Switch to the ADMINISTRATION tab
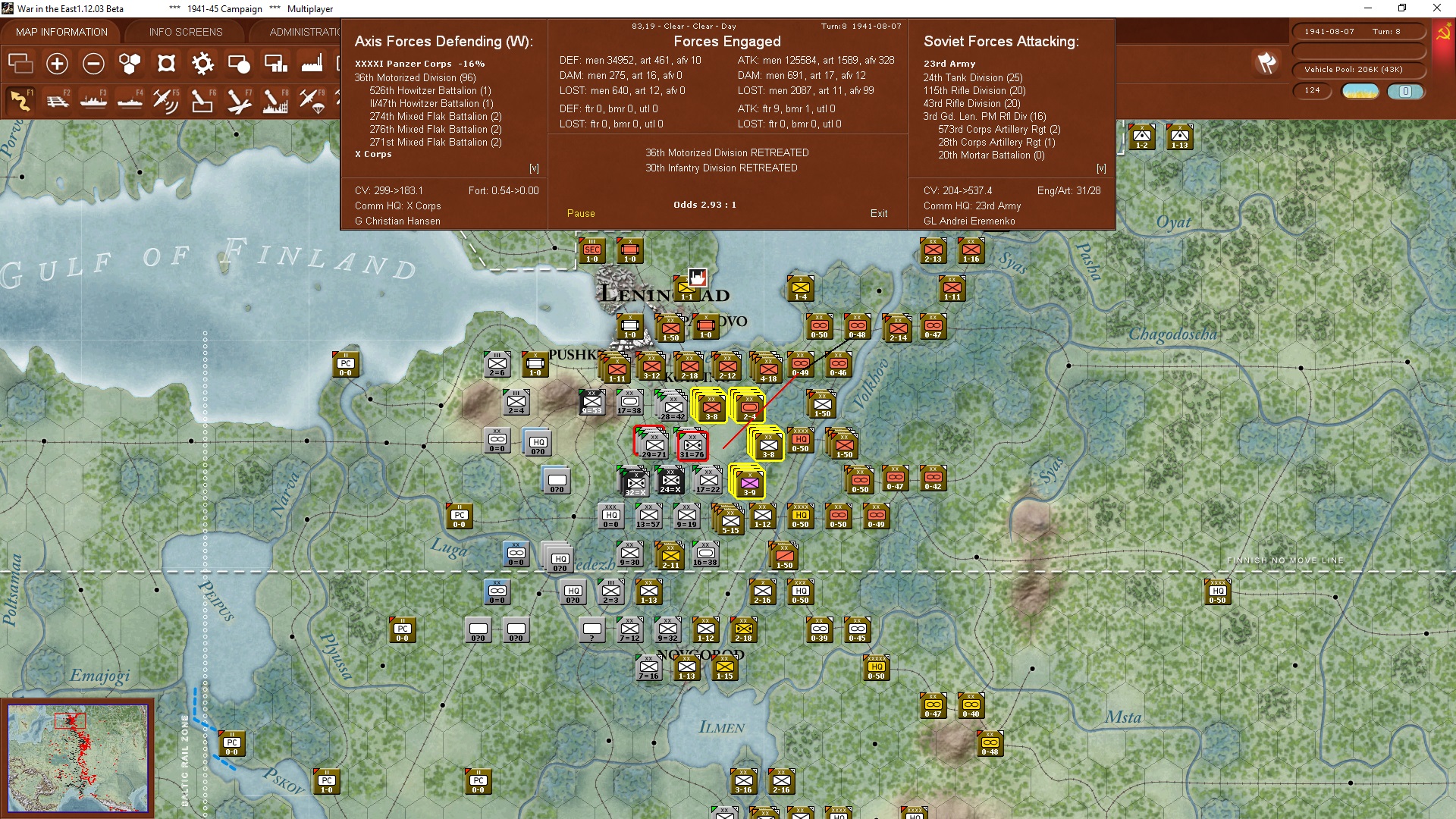The height and width of the screenshot is (819, 1456). click(303, 32)
